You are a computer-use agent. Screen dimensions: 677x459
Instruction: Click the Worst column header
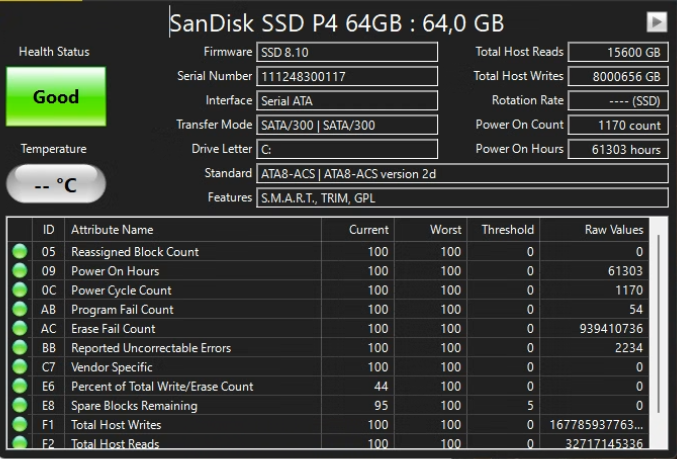[430, 229]
